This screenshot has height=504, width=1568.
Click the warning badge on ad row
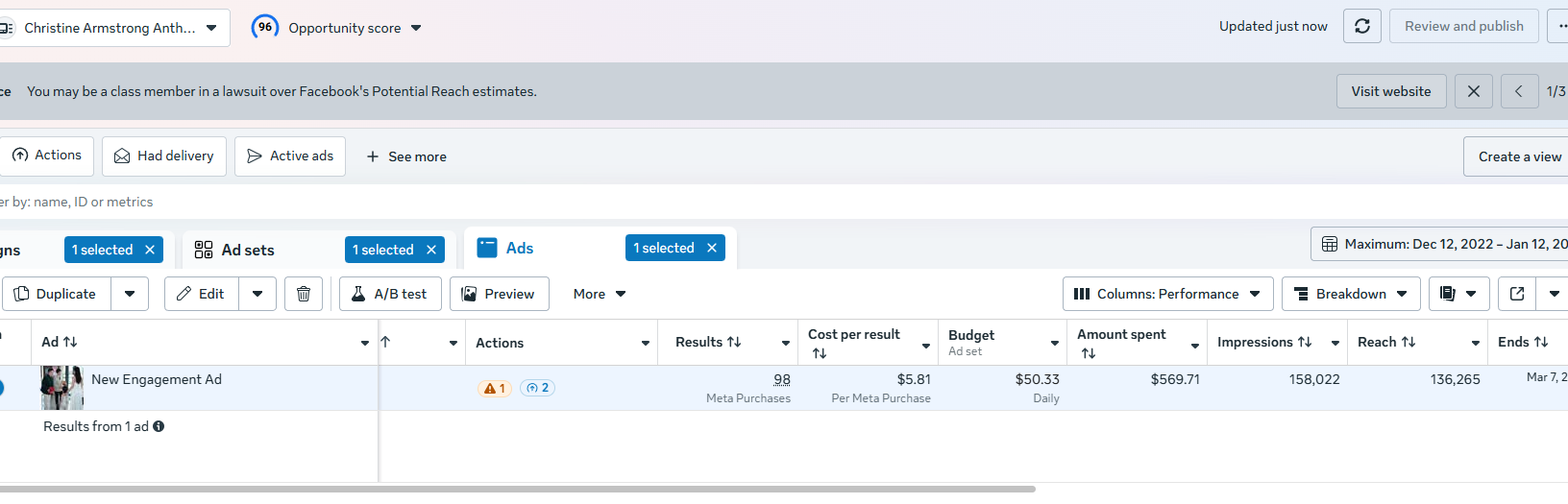494,388
